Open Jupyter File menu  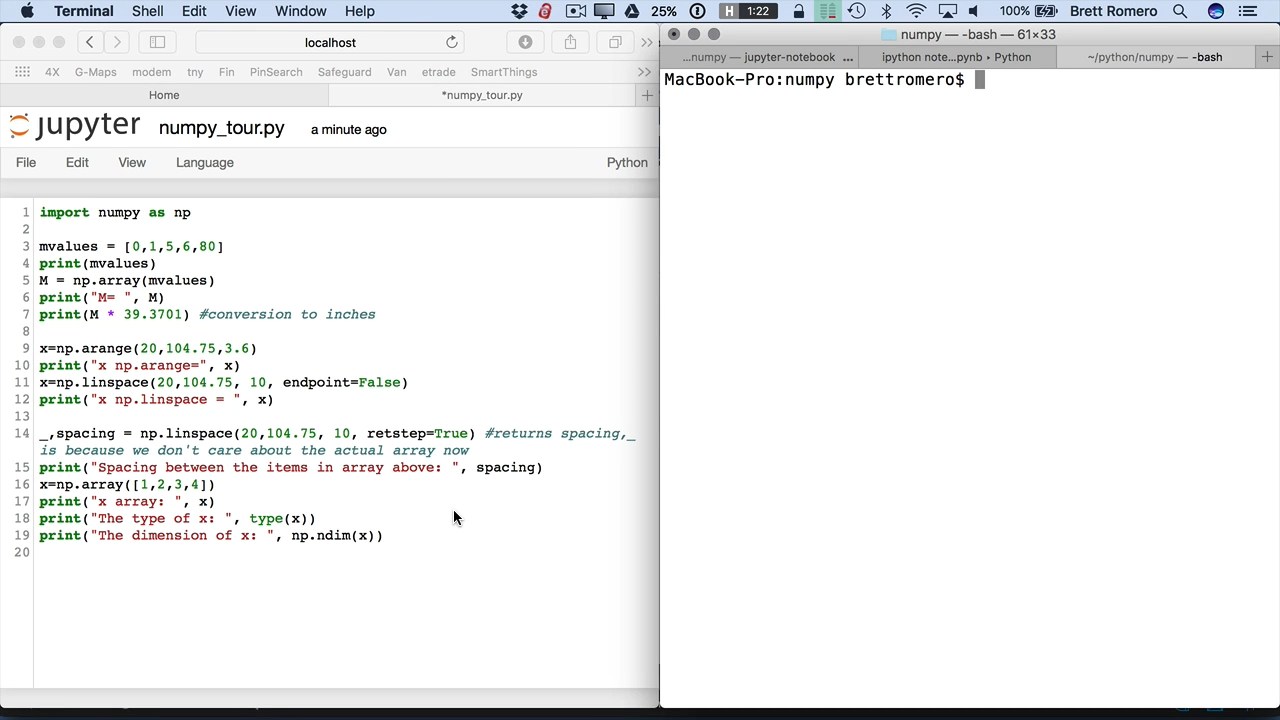pos(26,162)
